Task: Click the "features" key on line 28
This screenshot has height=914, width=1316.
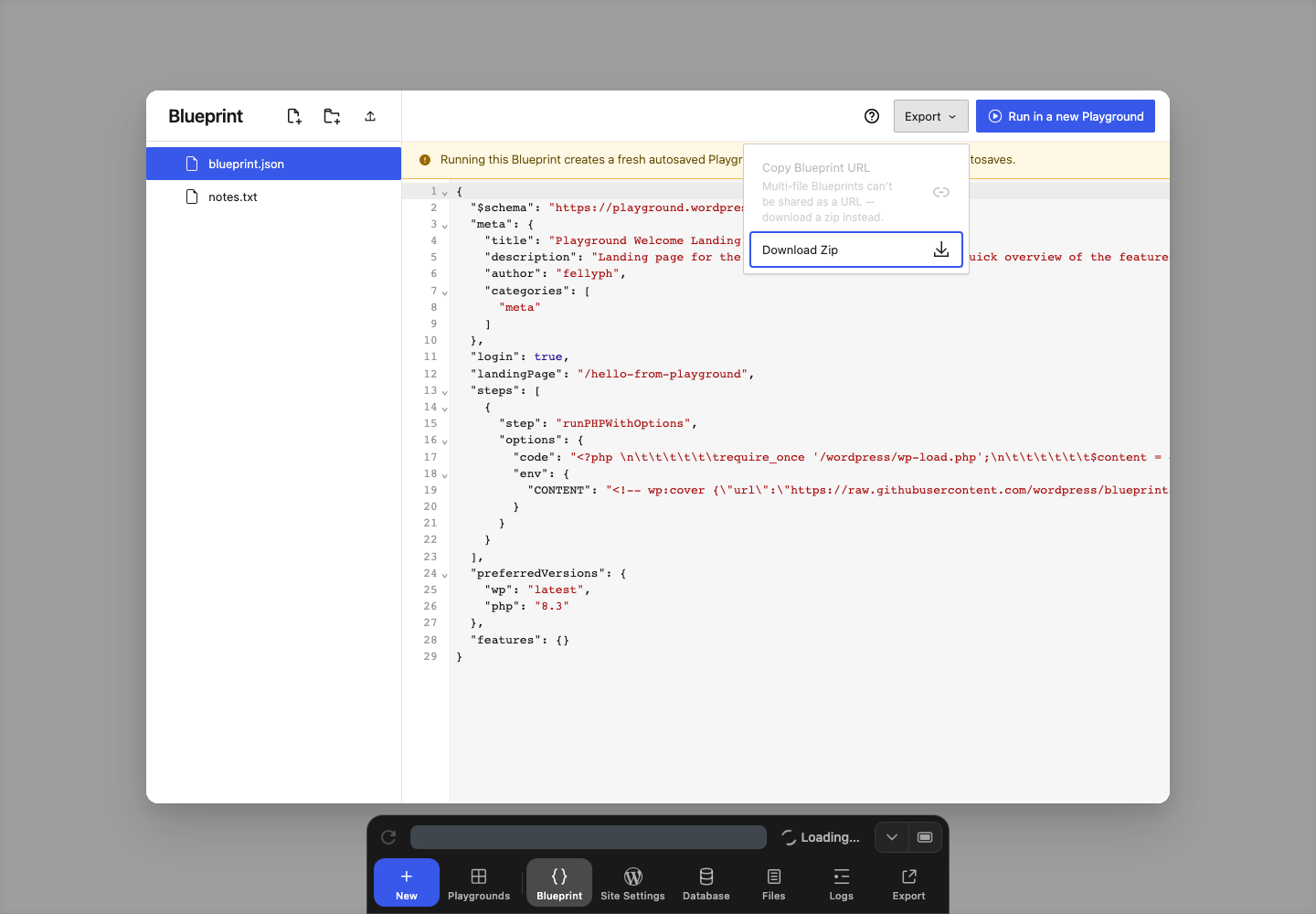Action: pyautogui.click(x=505, y=640)
